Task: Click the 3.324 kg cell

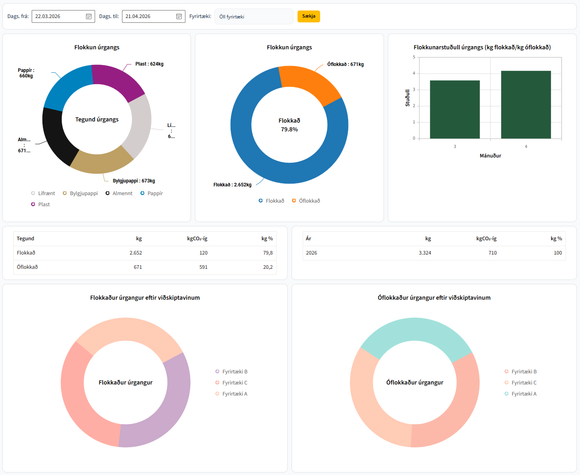Action: [x=425, y=253]
